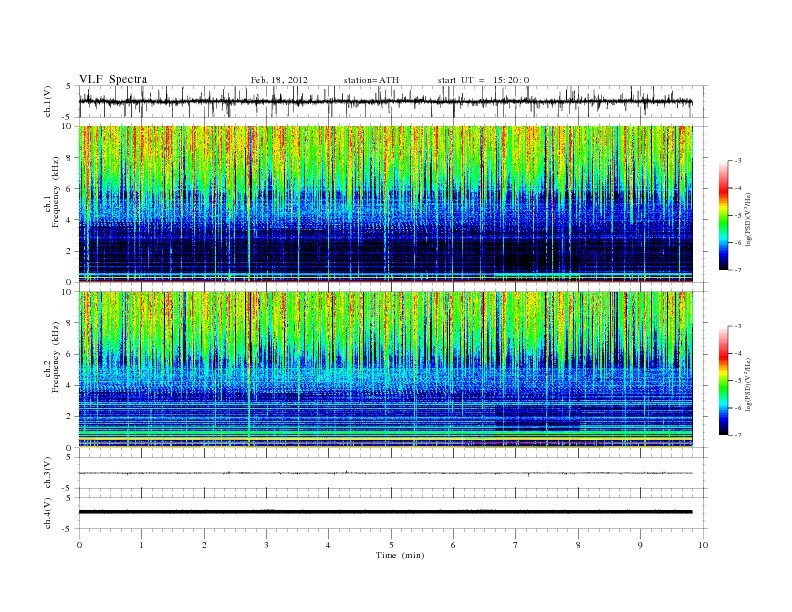
Task: Click the ch.1 color bar "log(PSD)(V²/Hz)" label
Action: [x=748, y=218]
